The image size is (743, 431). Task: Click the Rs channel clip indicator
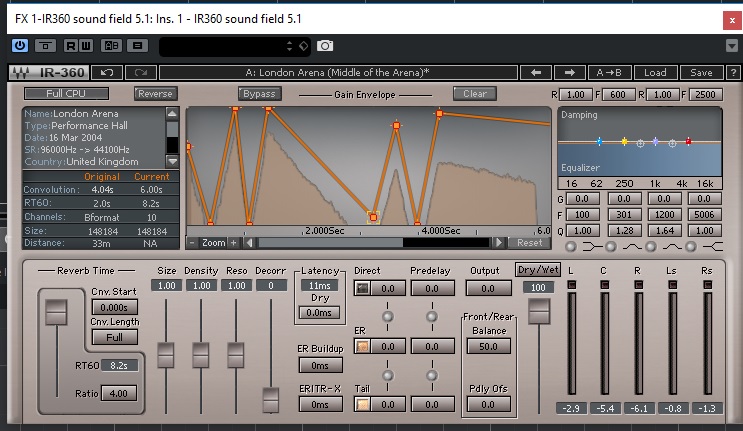tap(707, 285)
